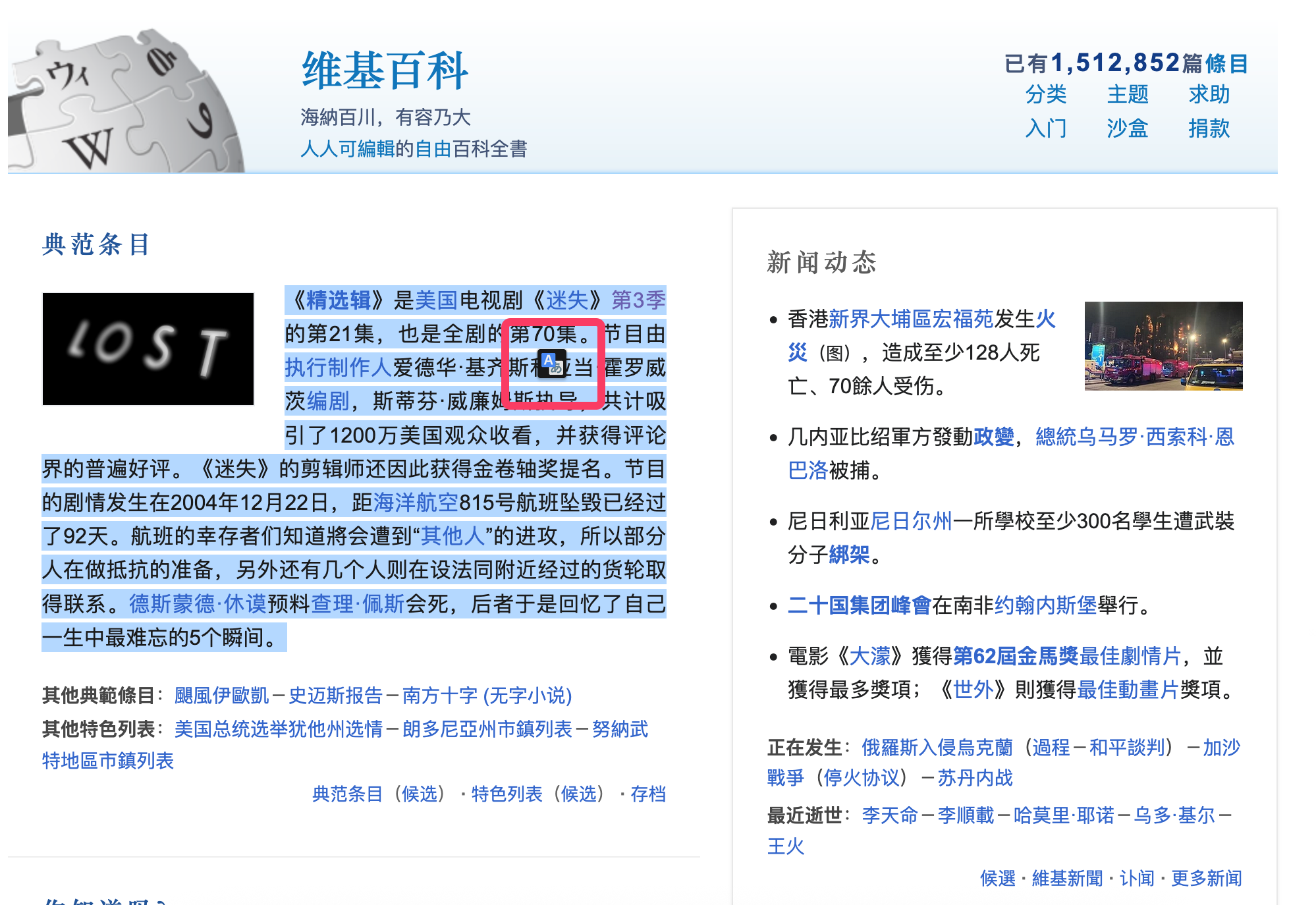Viewport: 1316px width, 905px height.
Task: Open the Hong Kong fire news photo
Action: [x=1163, y=346]
